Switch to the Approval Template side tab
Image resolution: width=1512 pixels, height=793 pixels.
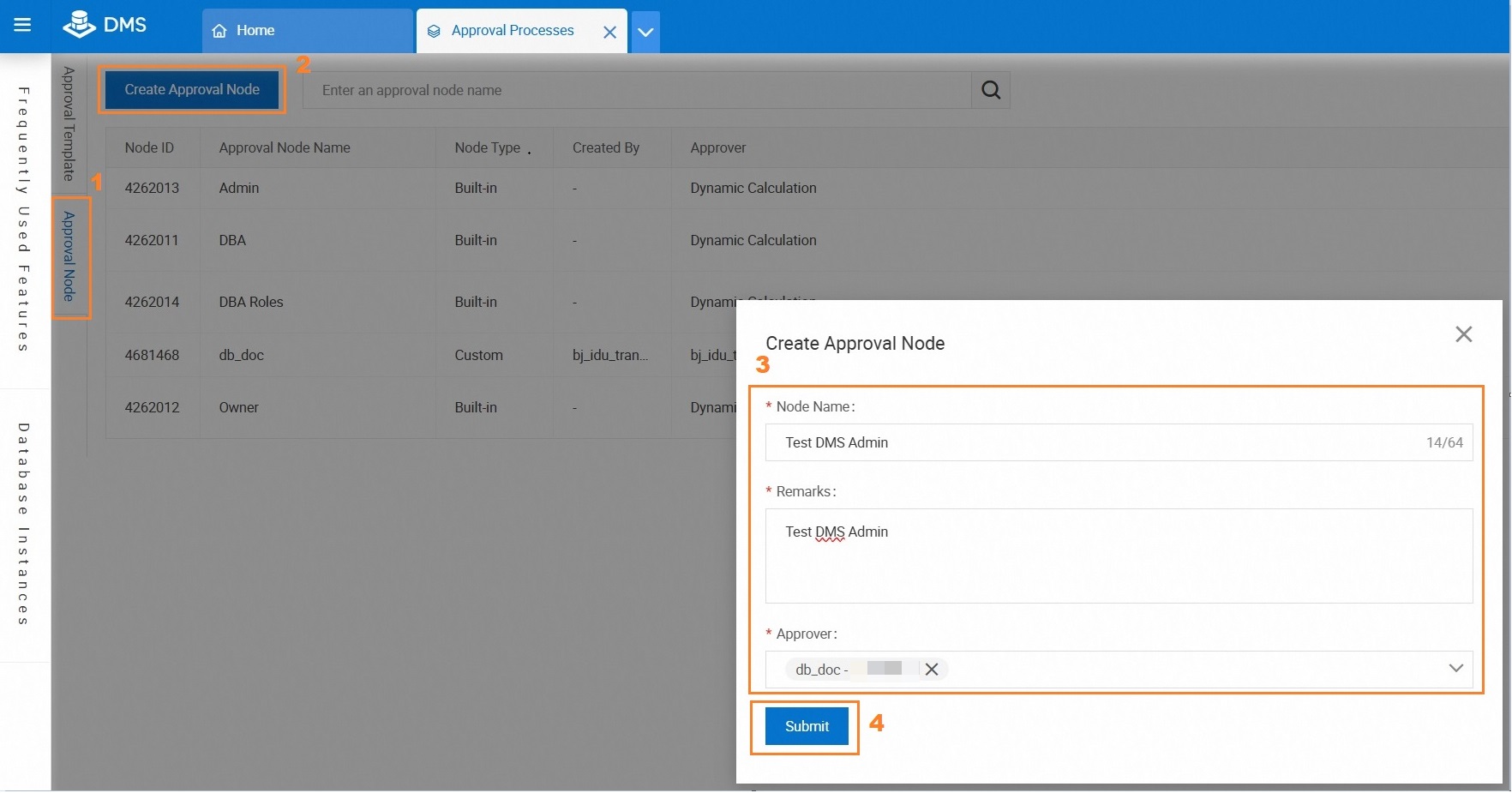69,123
